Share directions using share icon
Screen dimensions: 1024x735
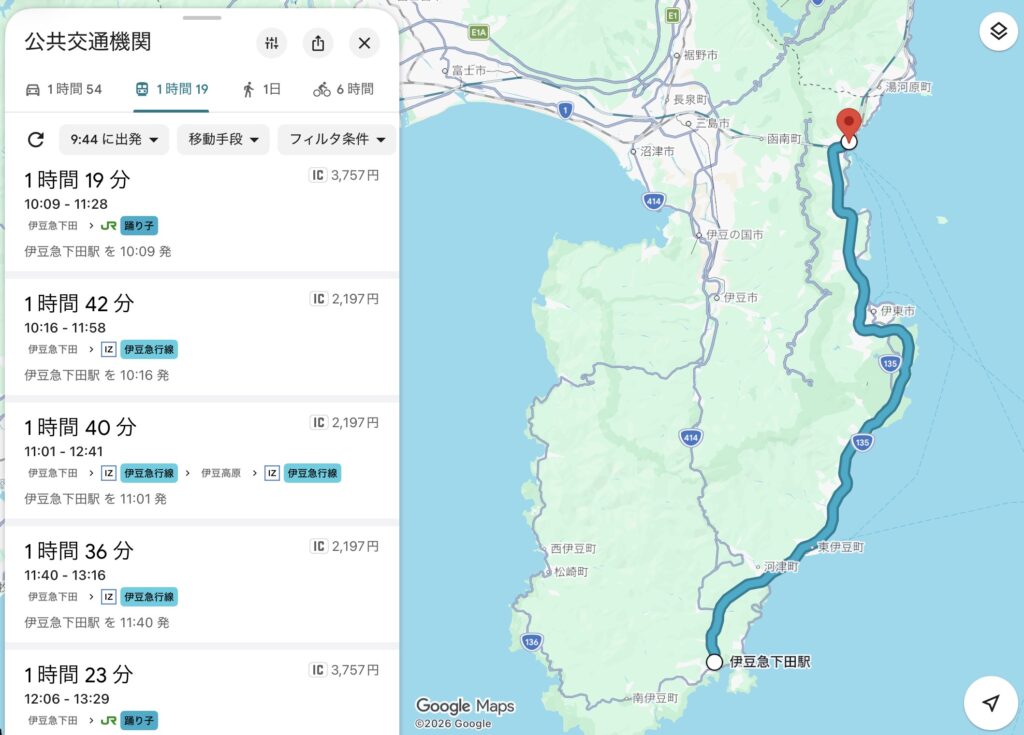pyautogui.click(x=318, y=43)
